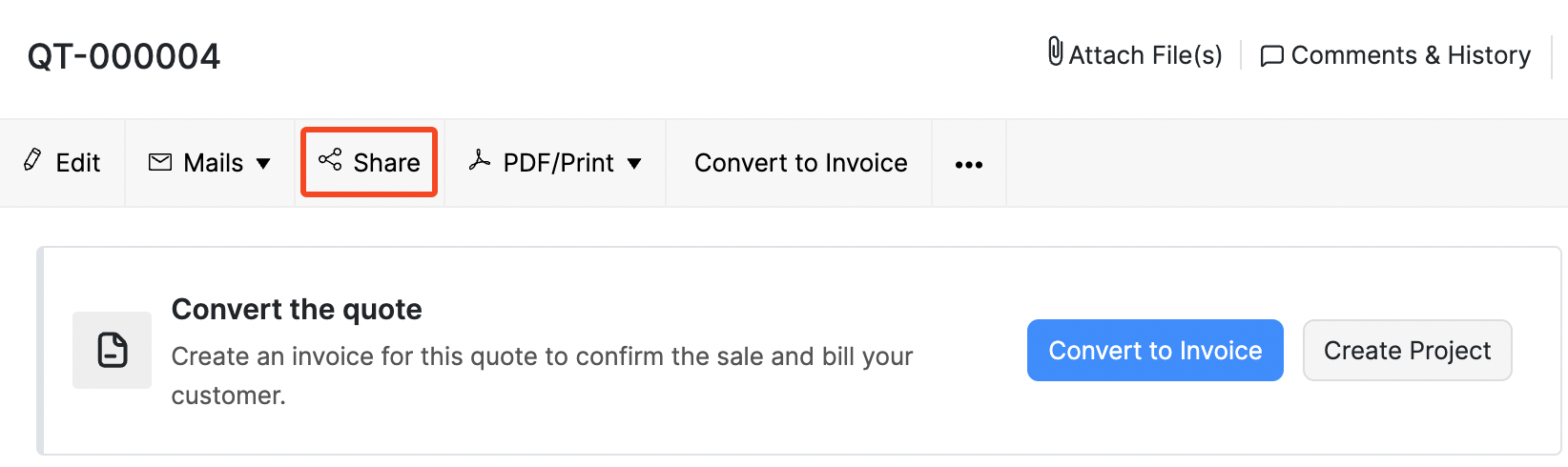The image size is (1568, 467).
Task: Choose Convert to Invoice in the toolbar
Action: 800,163
